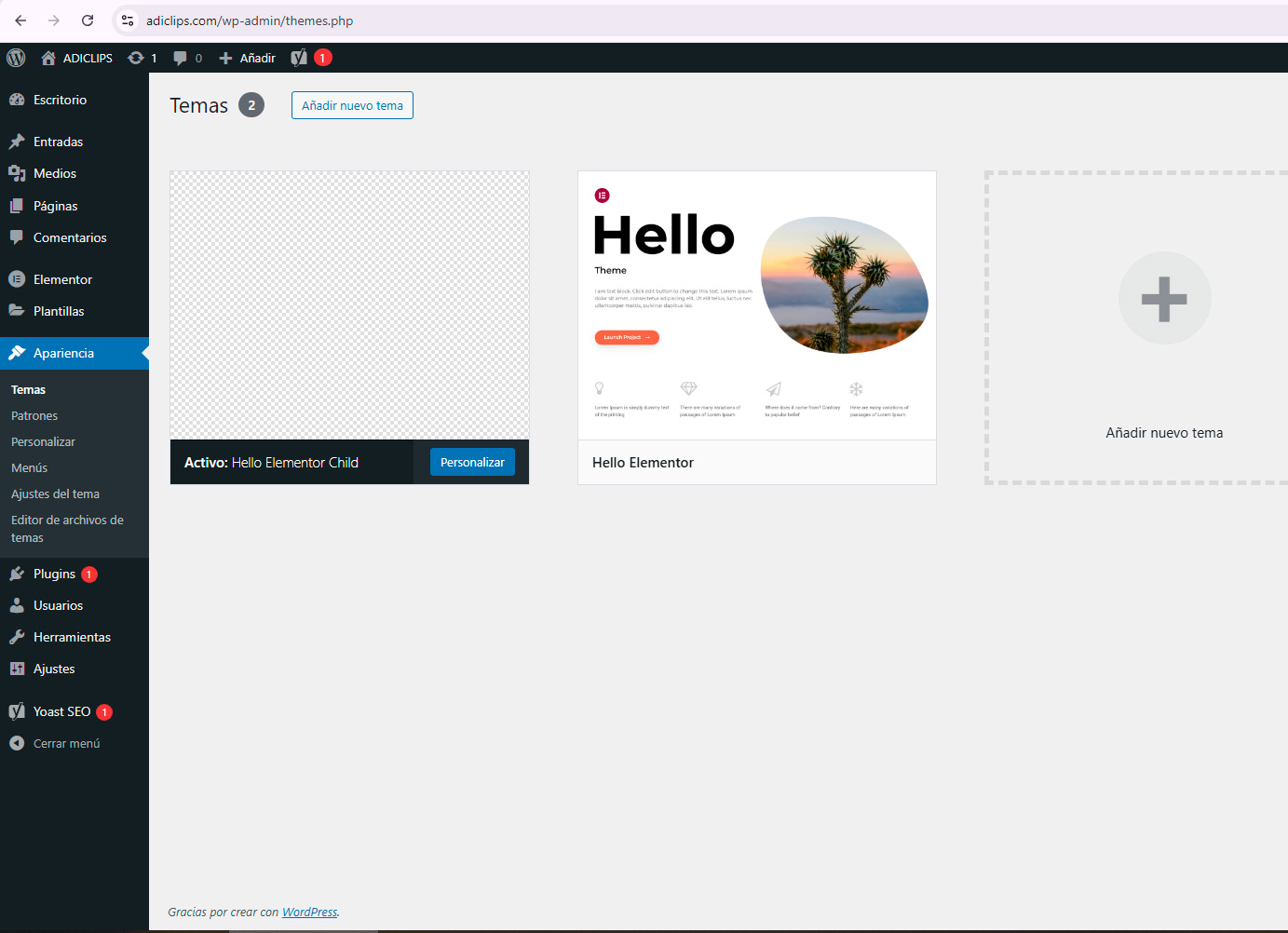Click the Escritorio menu label

click(x=60, y=100)
